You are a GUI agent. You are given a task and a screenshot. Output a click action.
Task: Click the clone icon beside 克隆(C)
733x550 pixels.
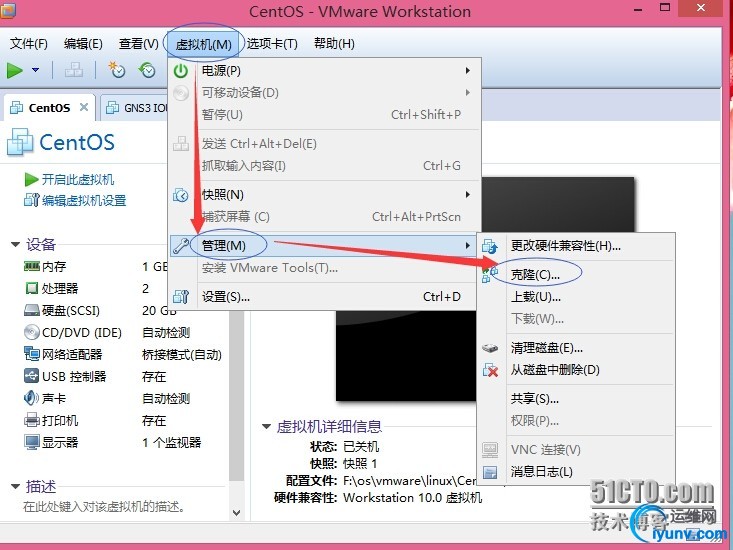click(x=490, y=275)
